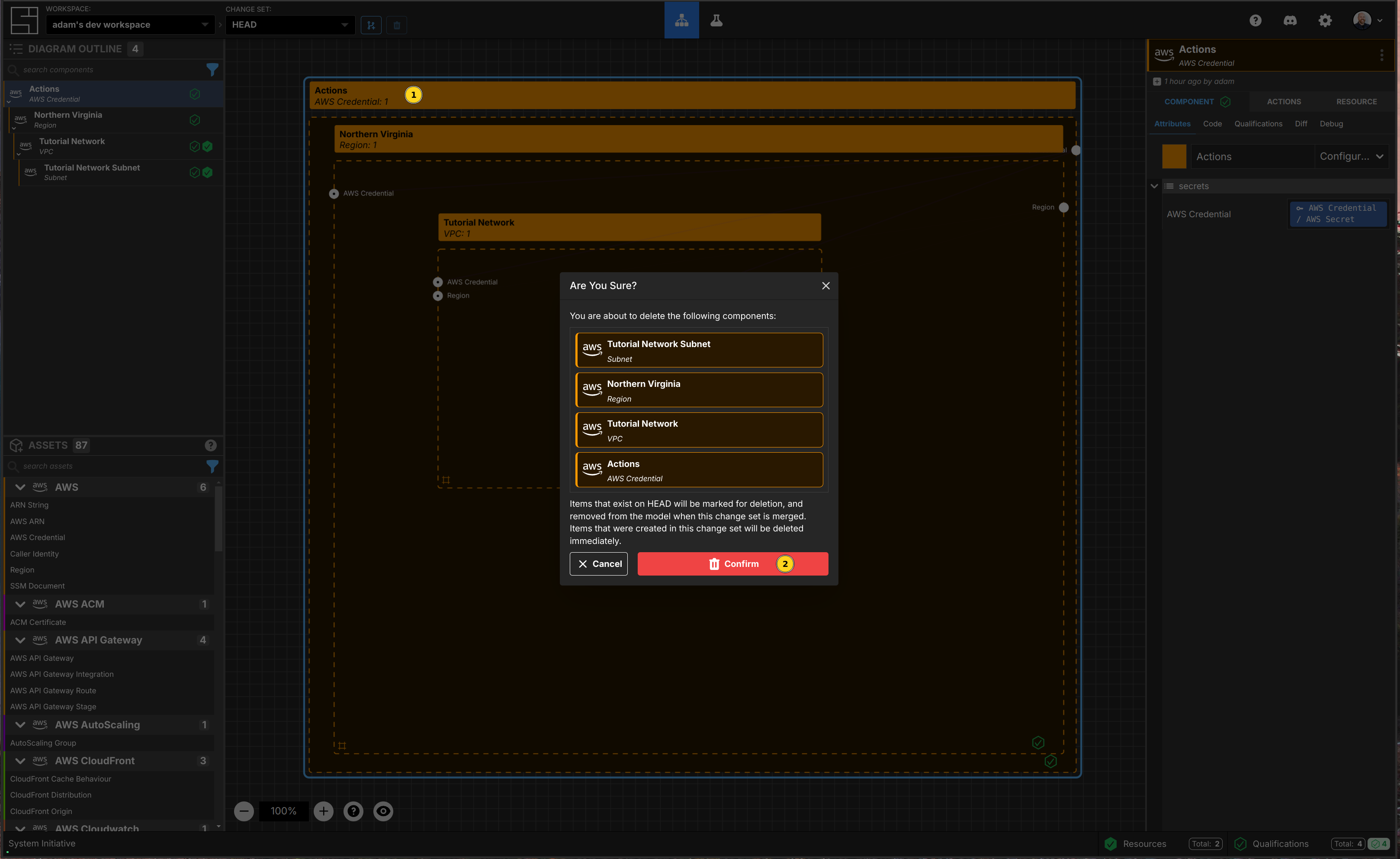This screenshot has height=859, width=1400.
Task: Open the user profile avatar menu
Action: click(x=1367, y=20)
